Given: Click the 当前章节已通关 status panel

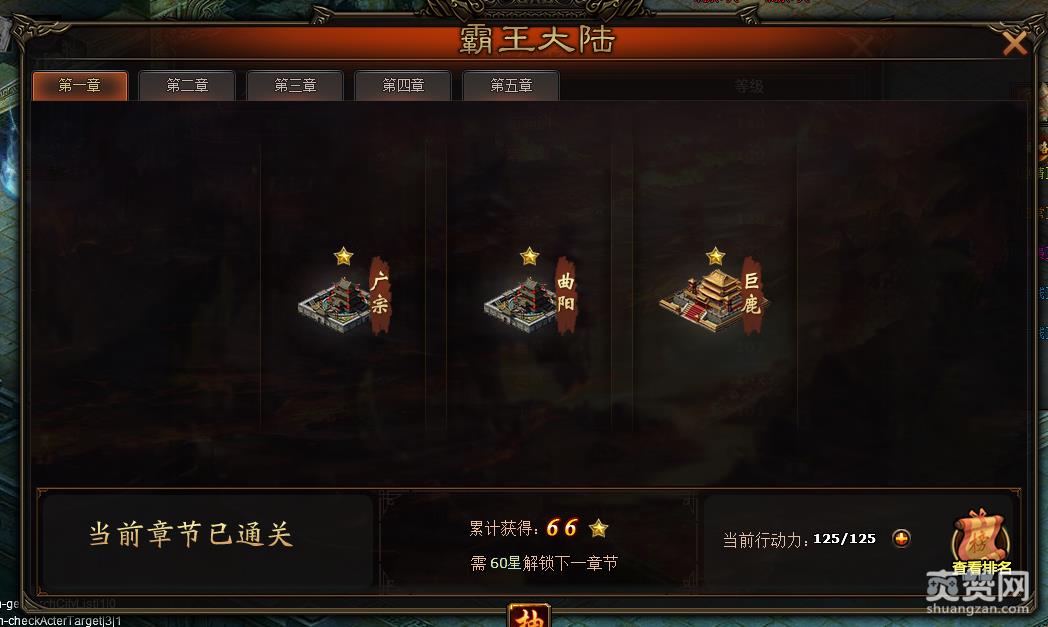Looking at the screenshot, I should 205,541.
